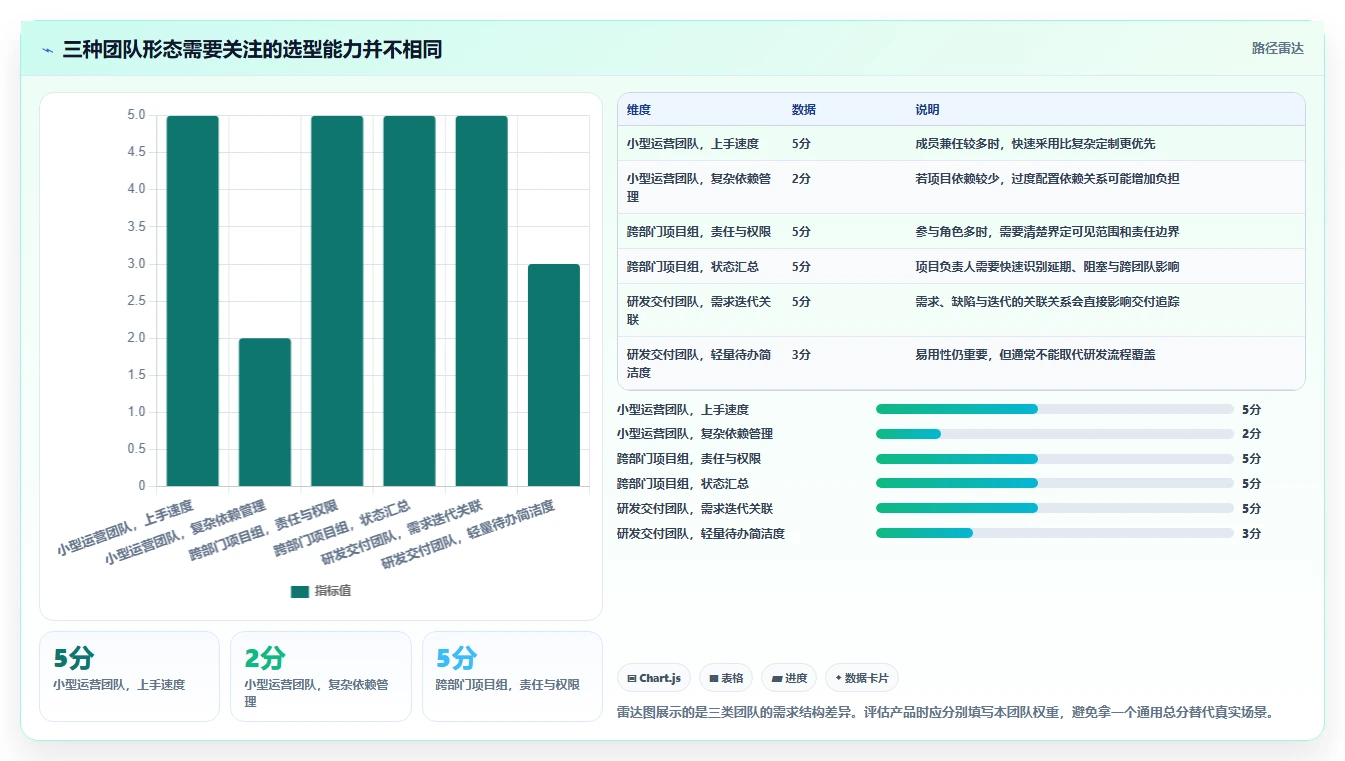Click table row label 研发交付团队，需求迭代关联
Screen dimensions: 1345x761
[x=699, y=311]
